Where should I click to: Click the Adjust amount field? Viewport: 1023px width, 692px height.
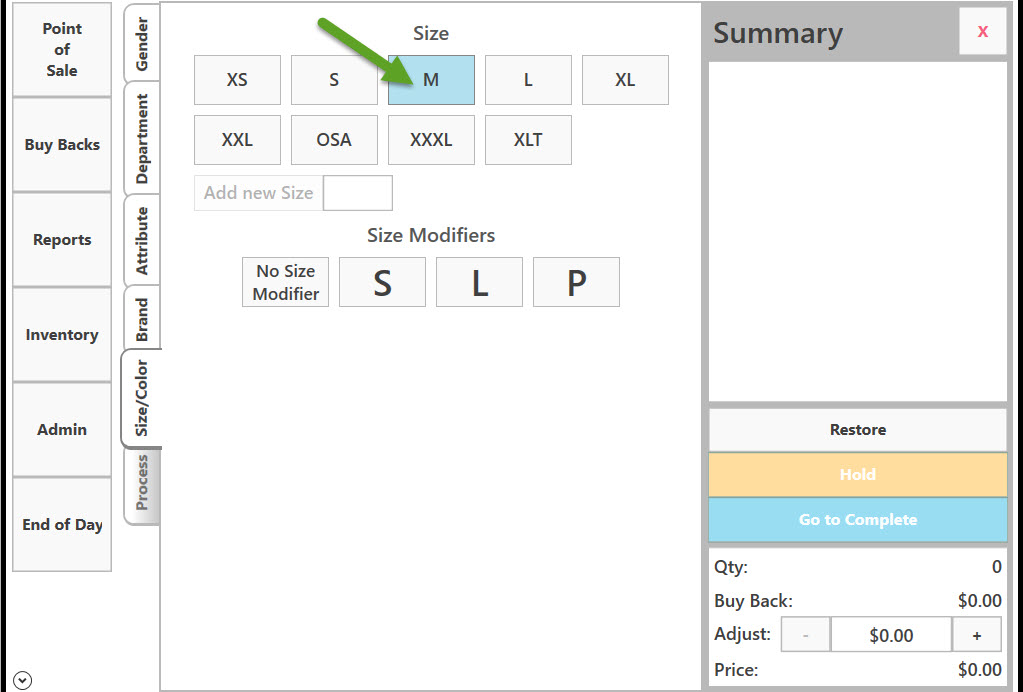pos(891,635)
